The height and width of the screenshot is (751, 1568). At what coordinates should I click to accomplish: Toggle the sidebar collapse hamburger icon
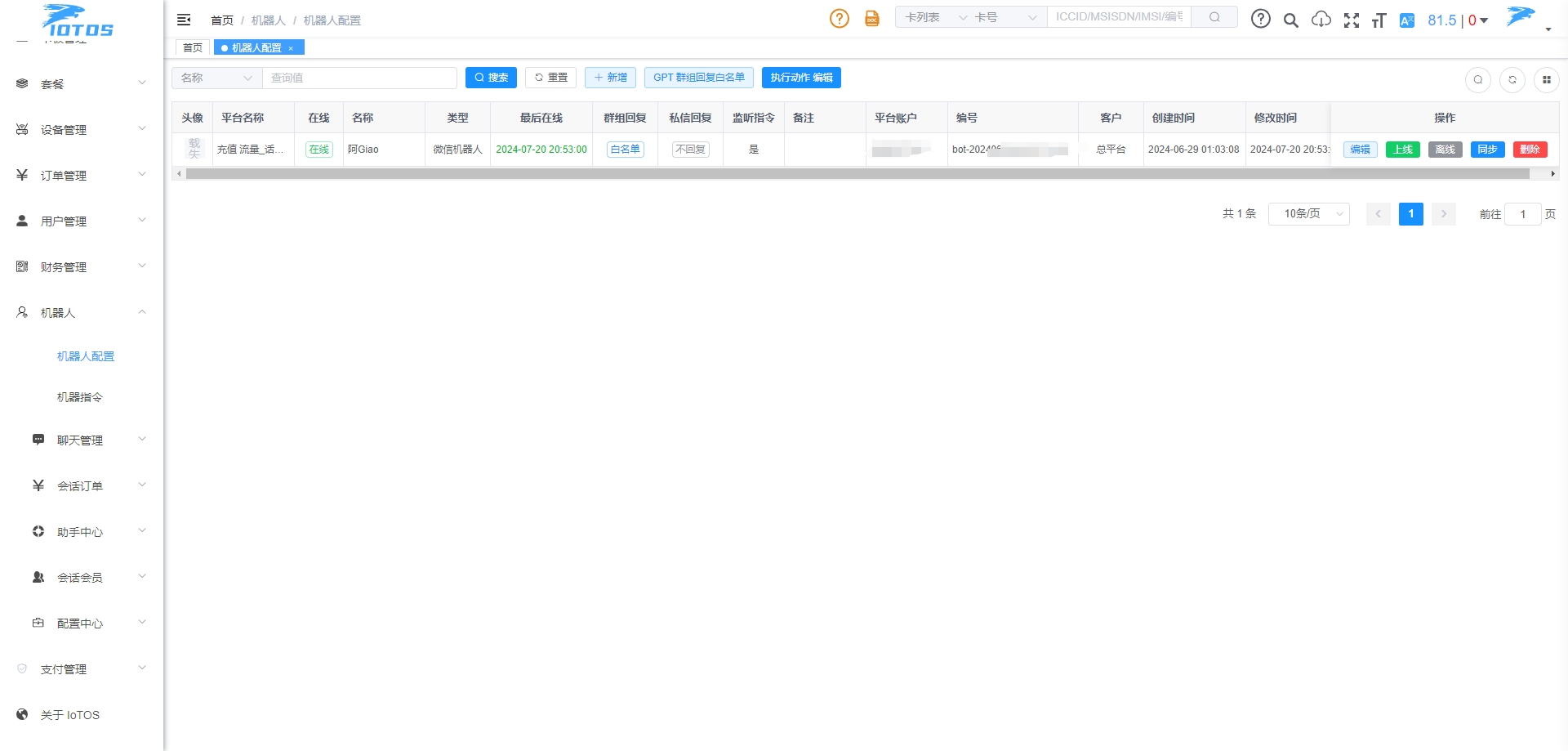coord(184,20)
